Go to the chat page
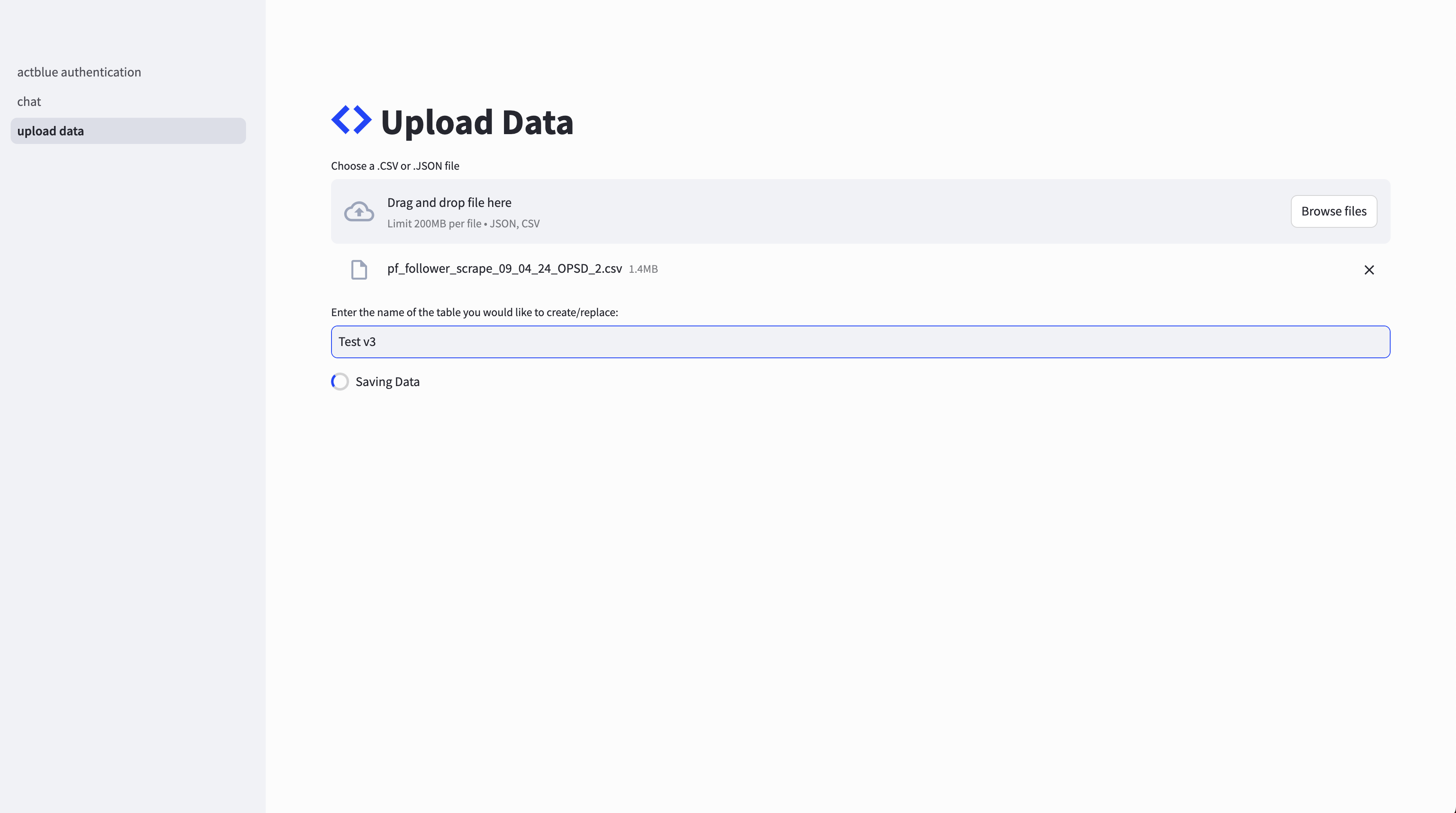1456x813 pixels. coord(29,101)
